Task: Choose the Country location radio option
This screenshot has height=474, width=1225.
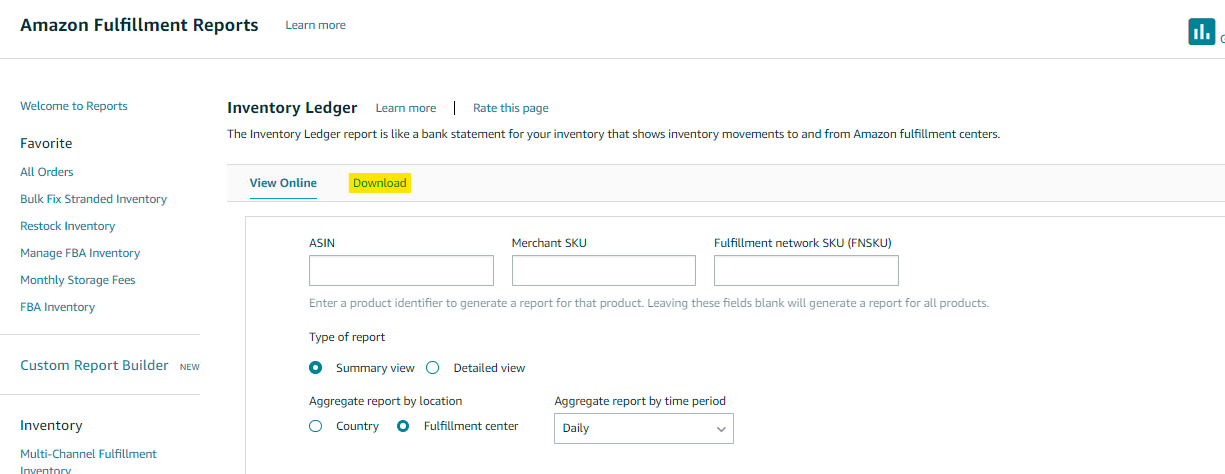Action: [x=316, y=426]
